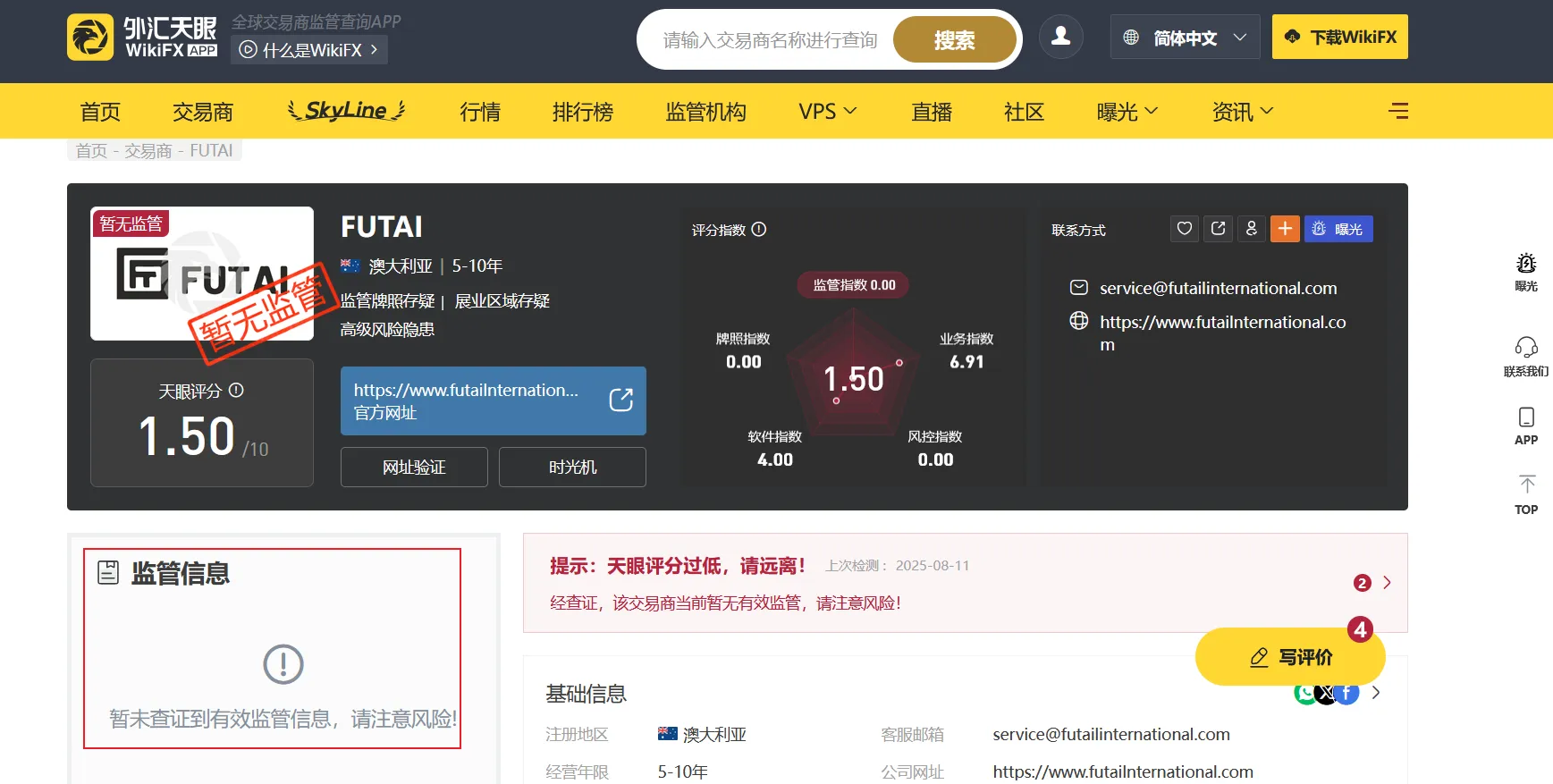This screenshot has width=1553, height=784.
Task: Click the Australian flag in the 注册地区 row
Action: tap(668, 734)
